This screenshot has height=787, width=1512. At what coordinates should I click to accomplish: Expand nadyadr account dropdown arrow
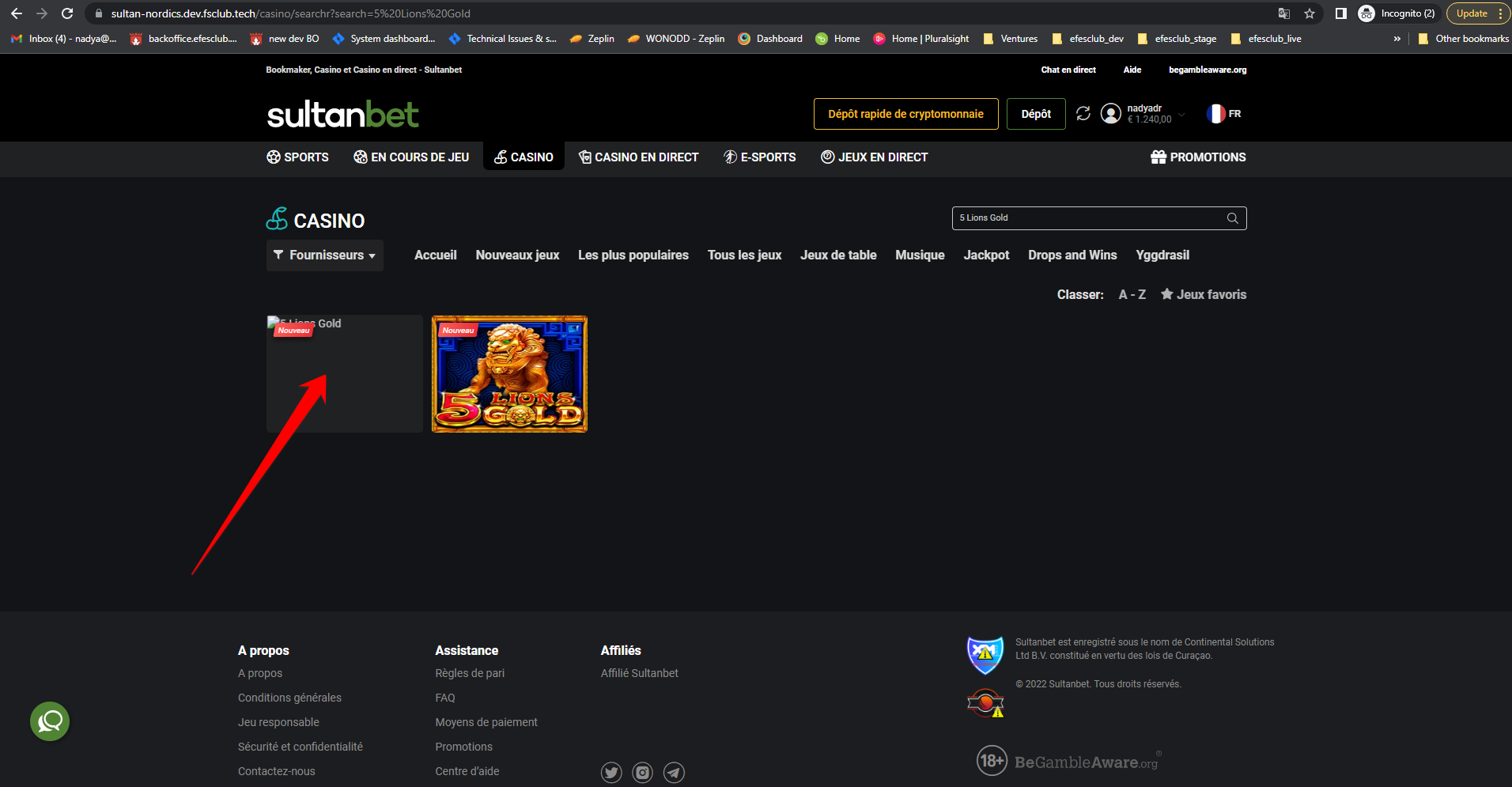[1182, 115]
